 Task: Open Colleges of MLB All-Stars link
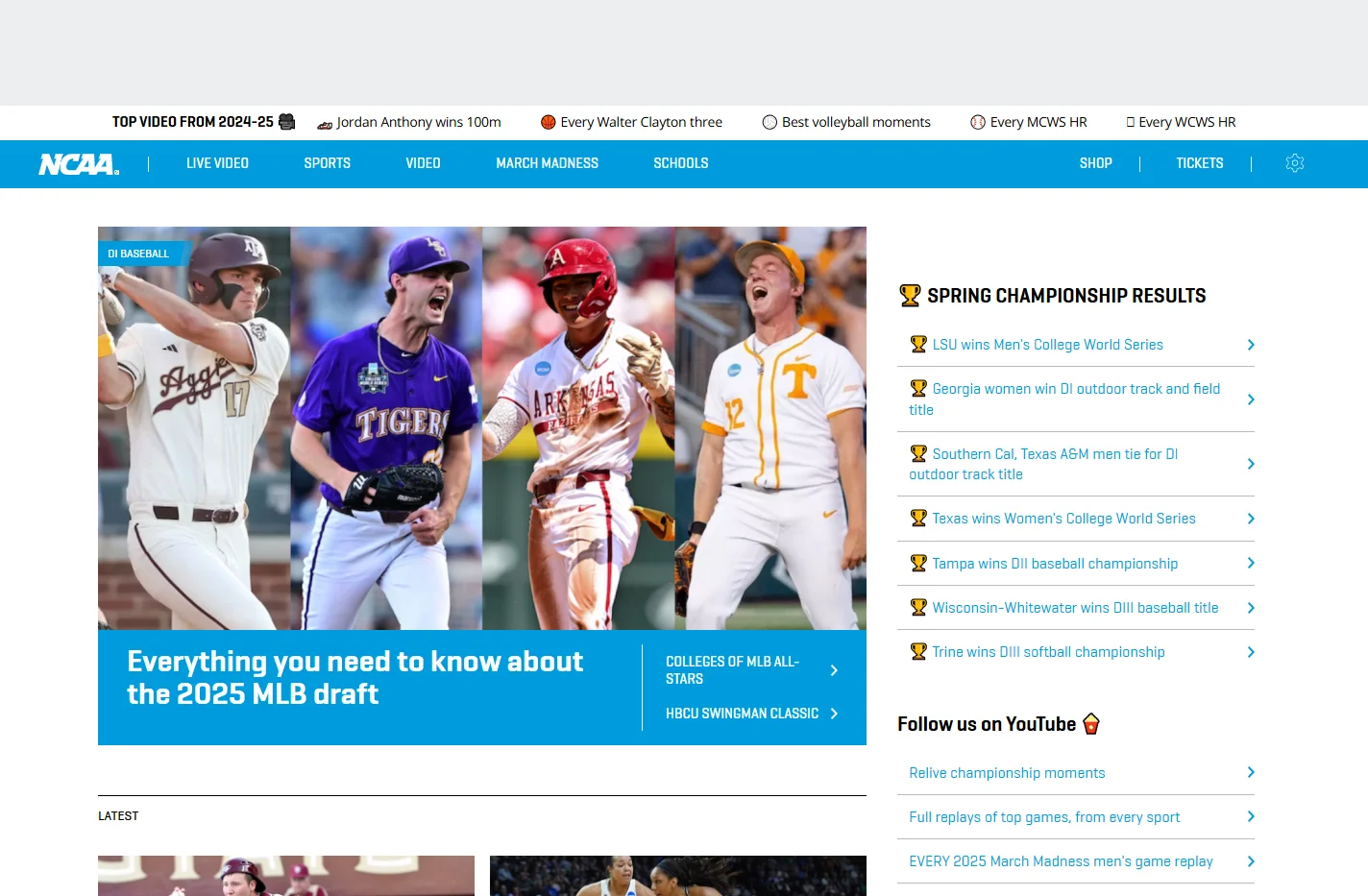click(732, 670)
